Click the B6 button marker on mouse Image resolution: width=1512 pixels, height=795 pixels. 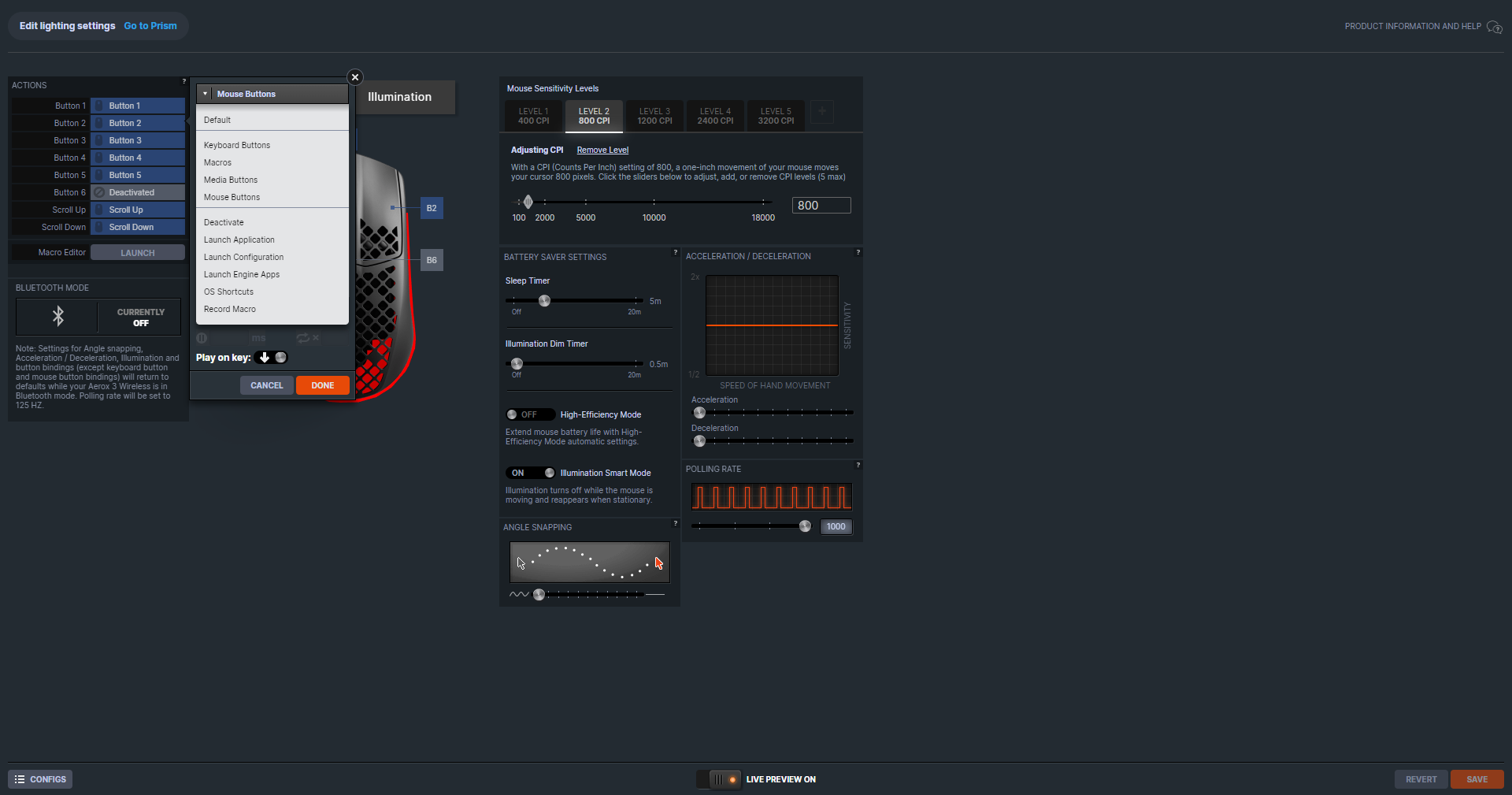click(432, 260)
